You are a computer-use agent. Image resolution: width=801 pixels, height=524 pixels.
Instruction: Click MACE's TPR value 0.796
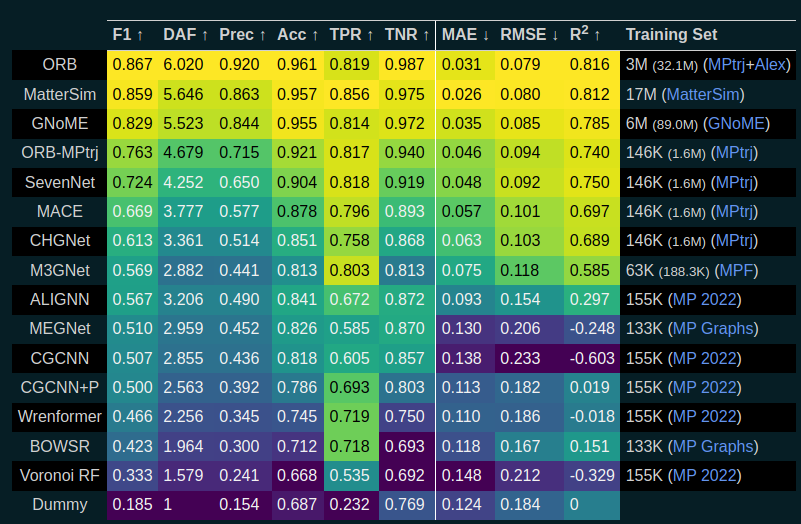click(x=349, y=211)
